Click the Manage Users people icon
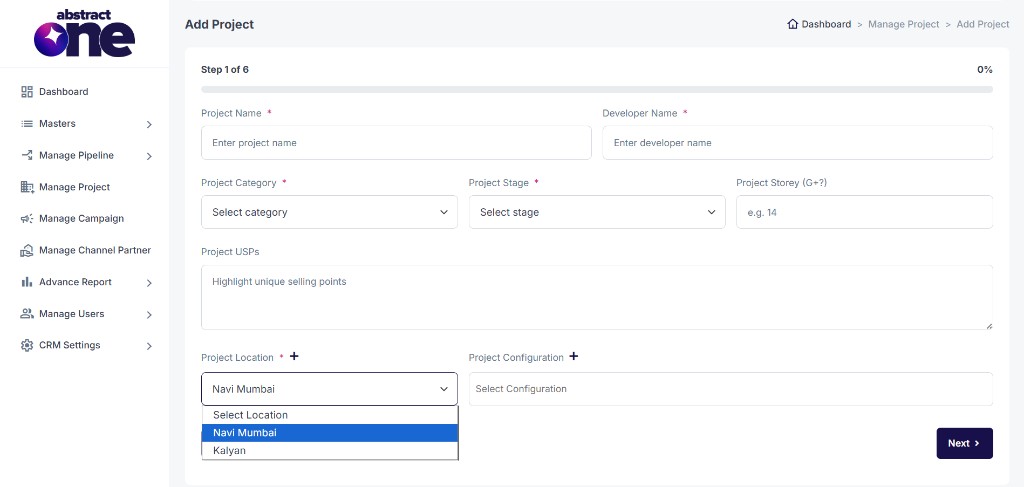 click(x=27, y=314)
